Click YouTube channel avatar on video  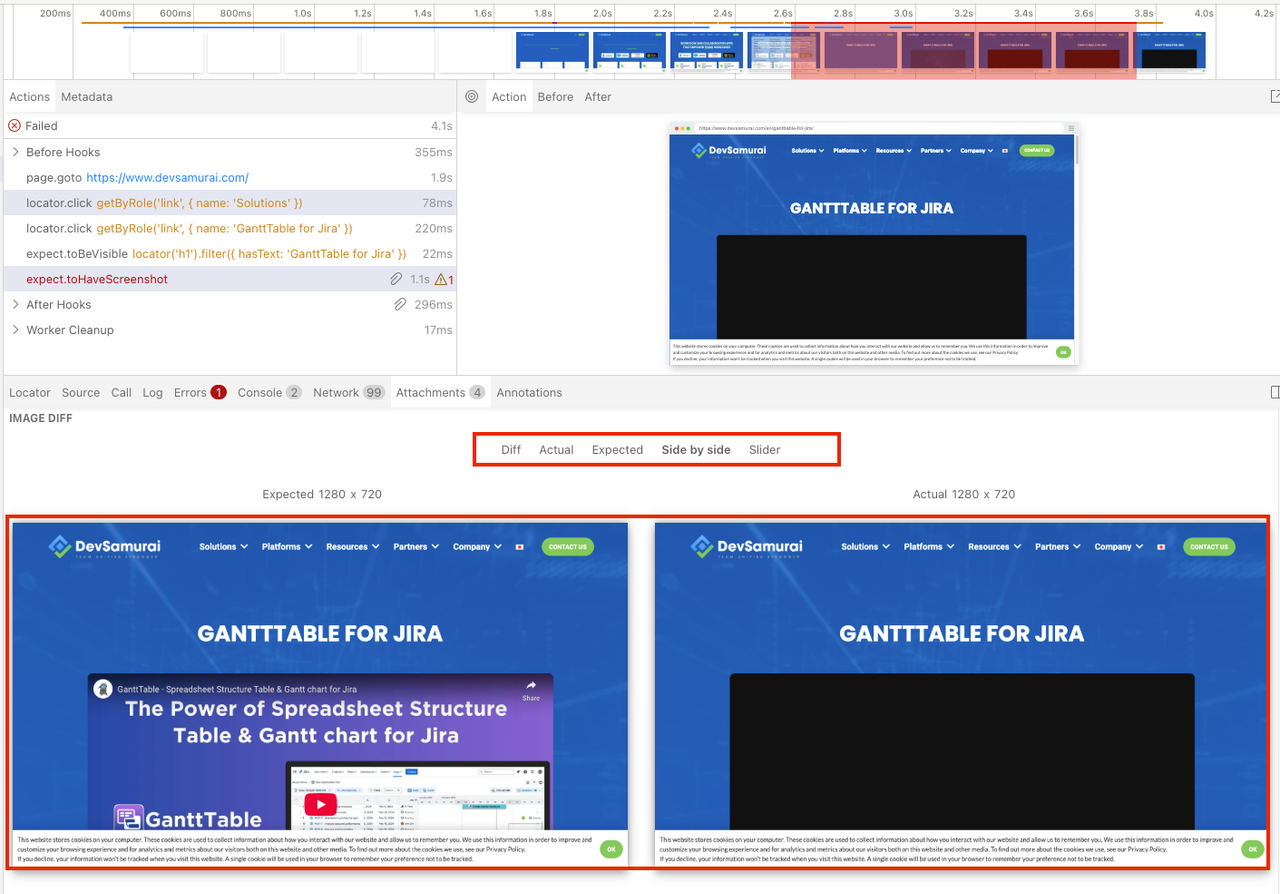tap(103, 689)
